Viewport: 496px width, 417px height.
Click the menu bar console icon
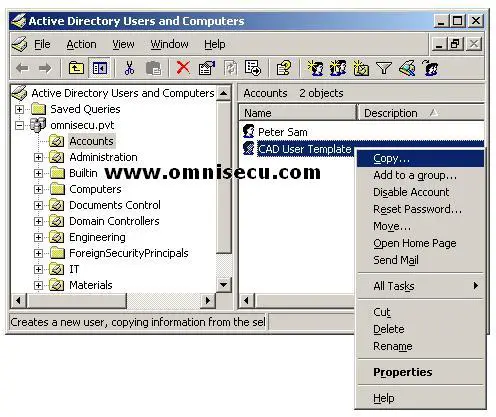19,44
